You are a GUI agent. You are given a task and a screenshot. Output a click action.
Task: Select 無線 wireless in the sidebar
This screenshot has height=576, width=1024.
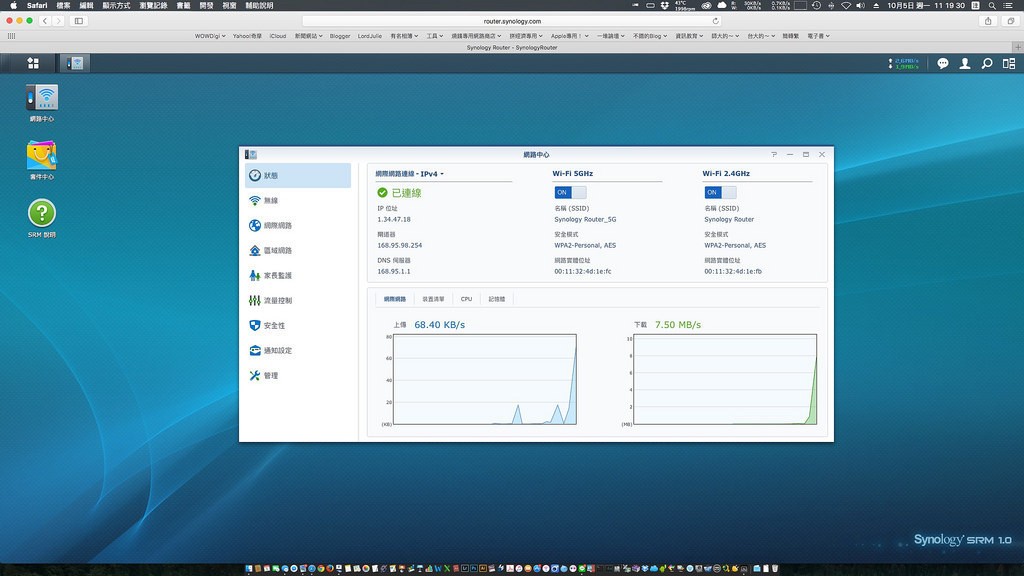(298, 200)
